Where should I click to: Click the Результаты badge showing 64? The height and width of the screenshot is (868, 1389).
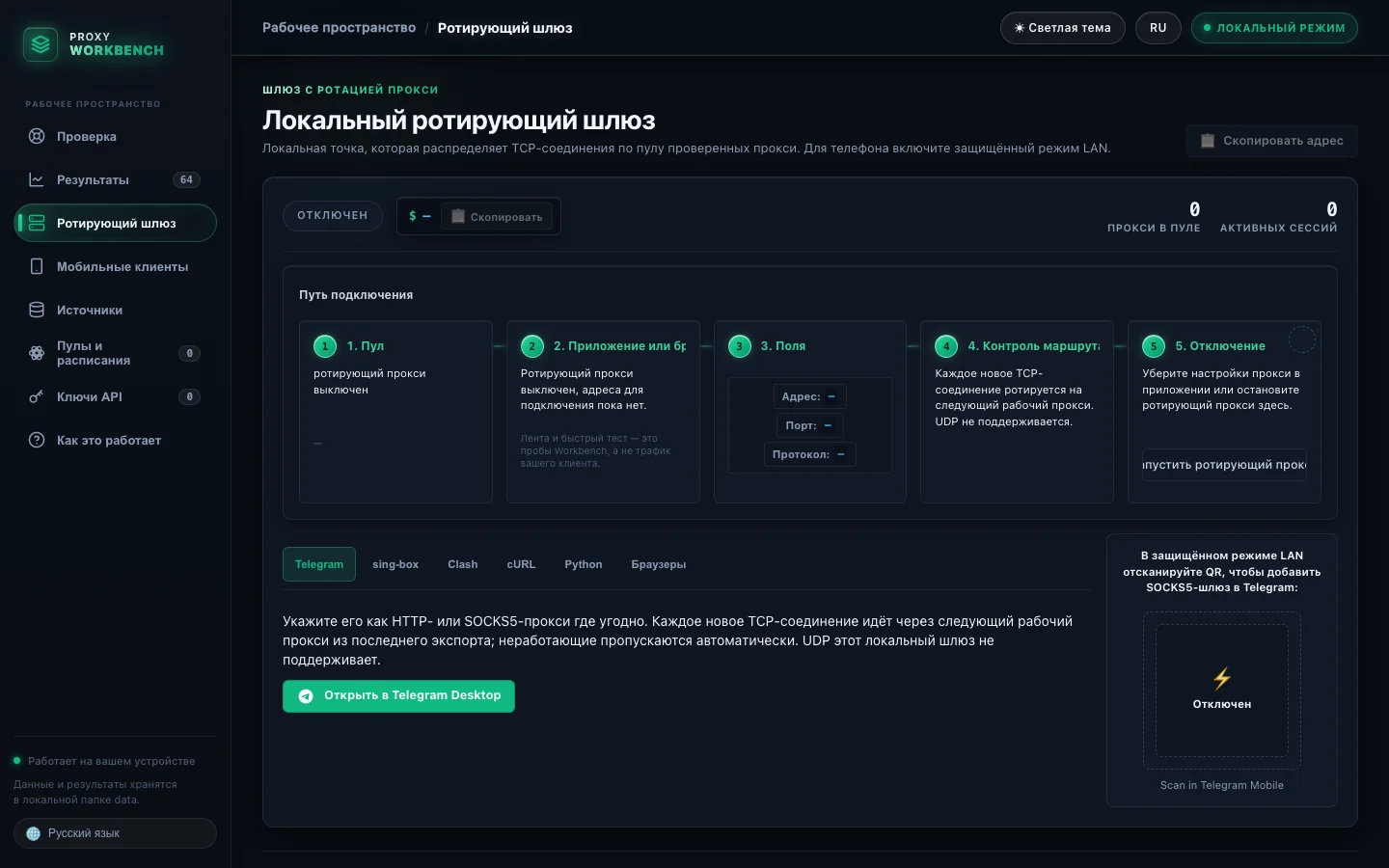[186, 179]
